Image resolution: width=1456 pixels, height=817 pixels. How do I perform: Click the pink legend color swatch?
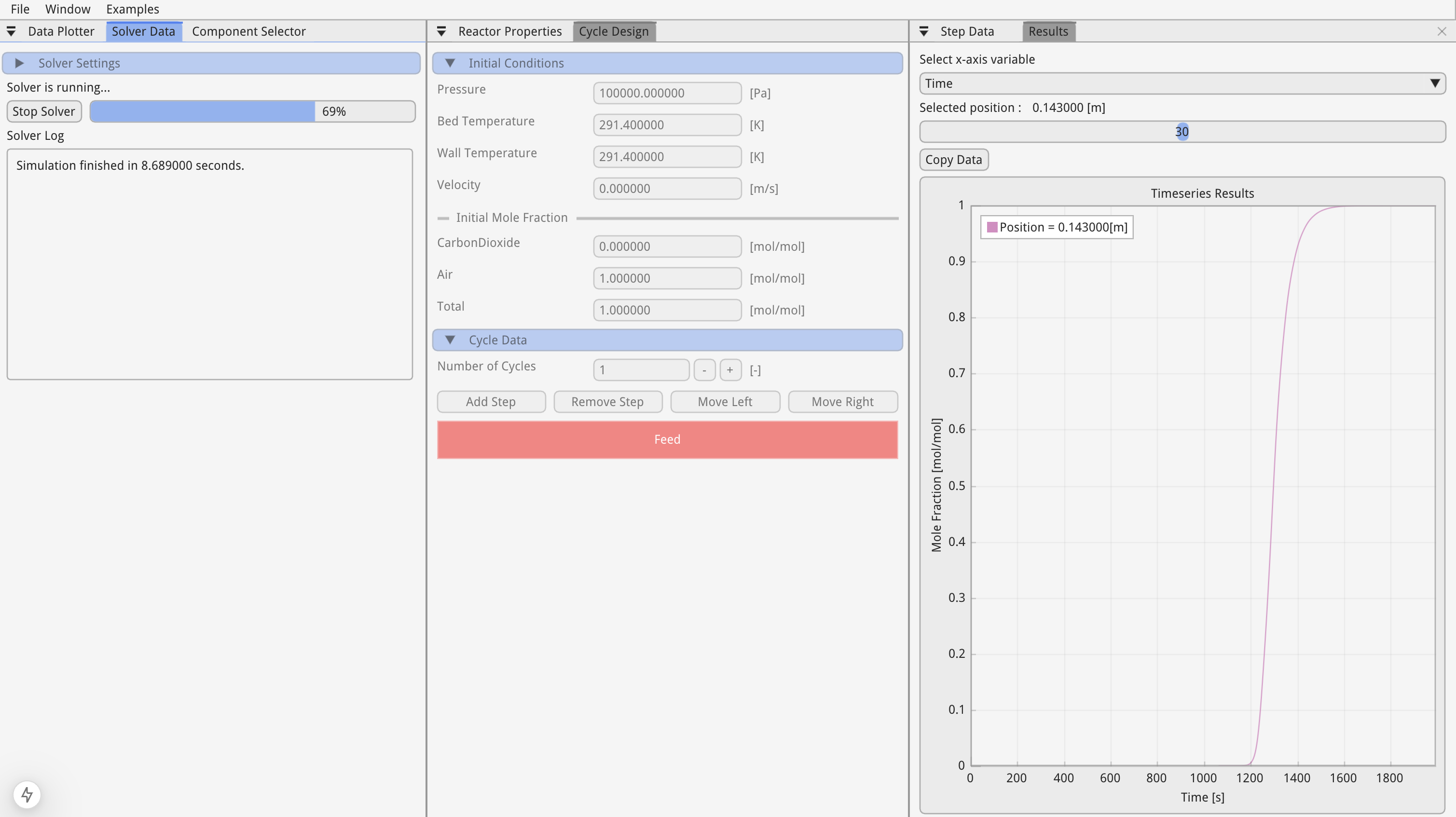[x=991, y=227]
